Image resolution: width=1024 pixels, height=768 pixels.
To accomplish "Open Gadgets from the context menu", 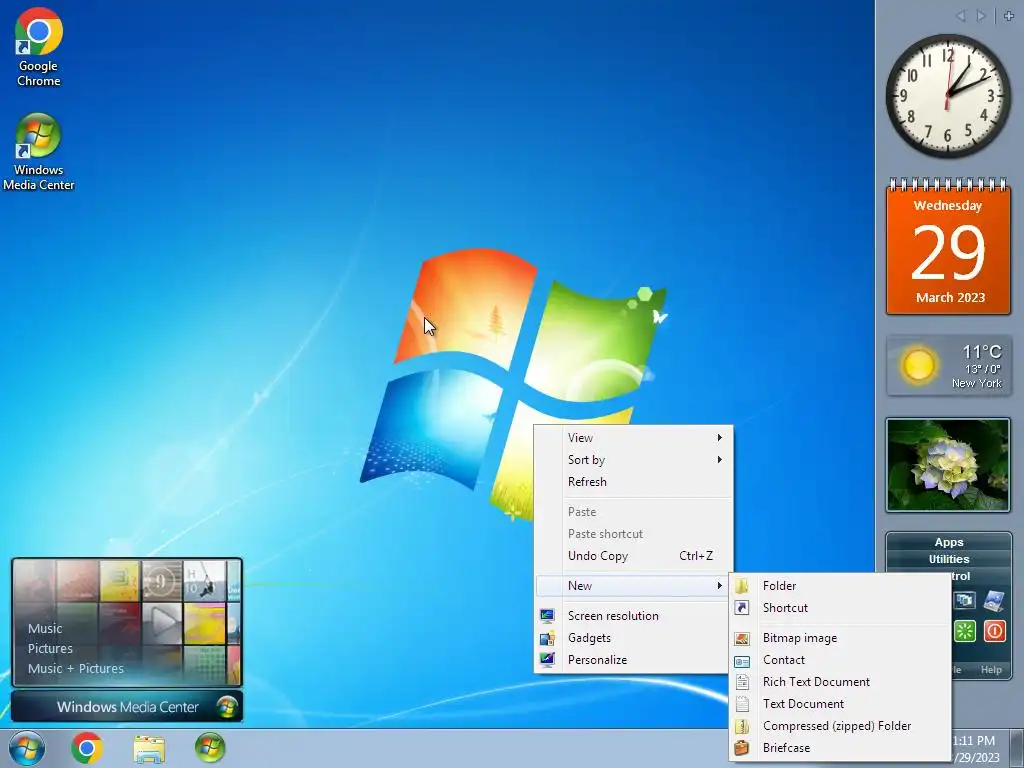I will coord(633,638).
